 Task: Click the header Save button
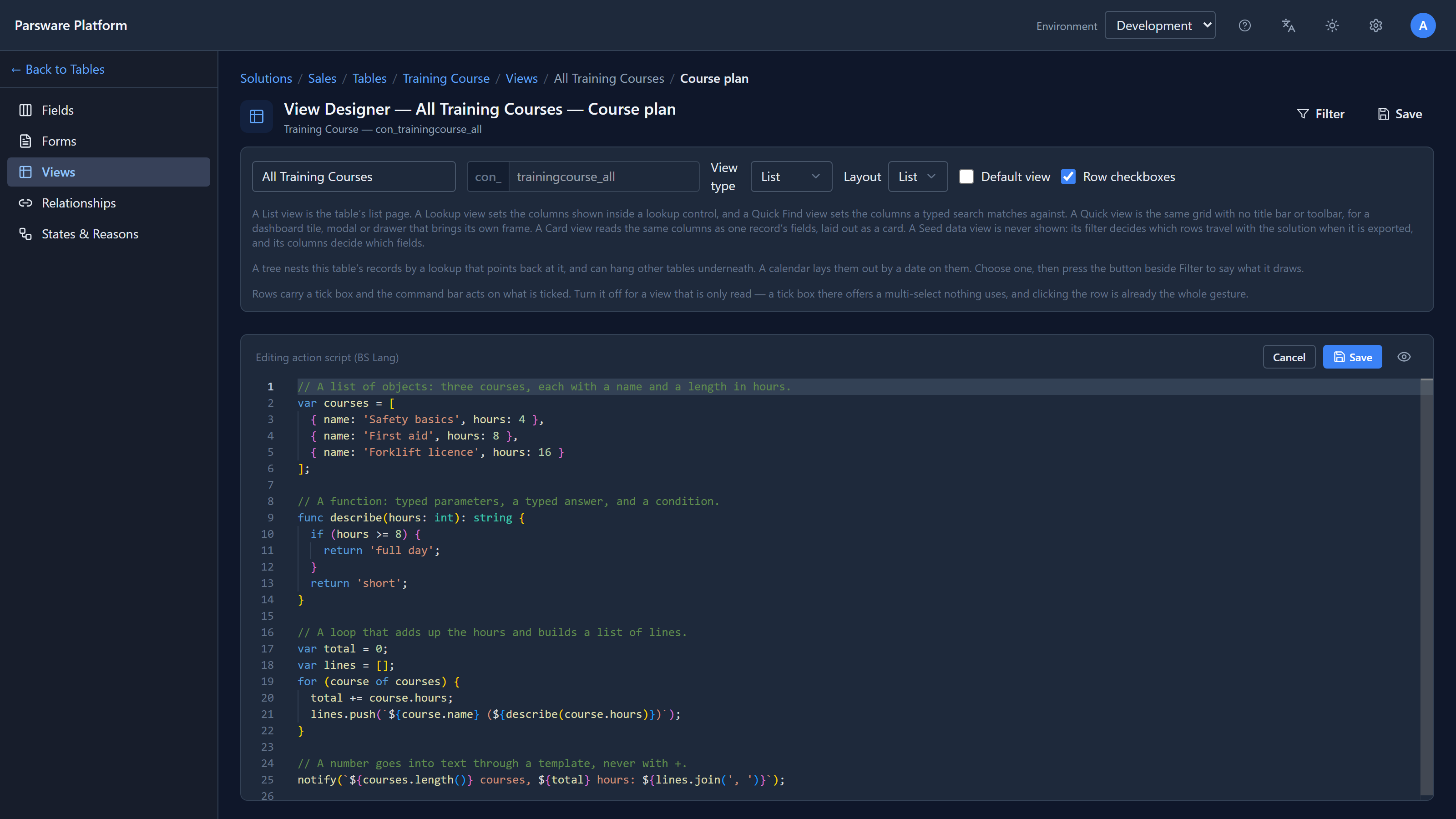tap(1400, 114)
